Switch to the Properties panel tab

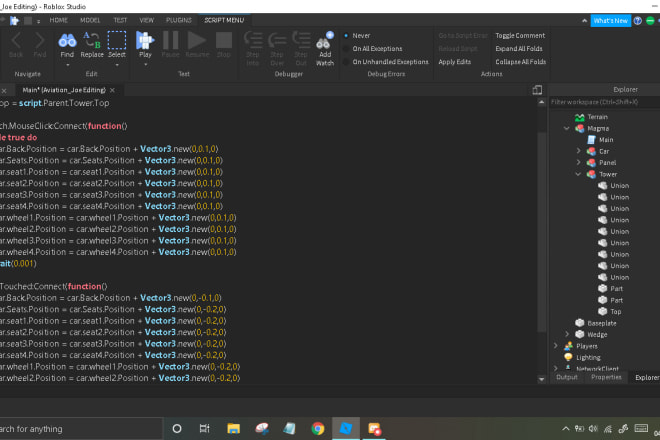tap(606, 377)
